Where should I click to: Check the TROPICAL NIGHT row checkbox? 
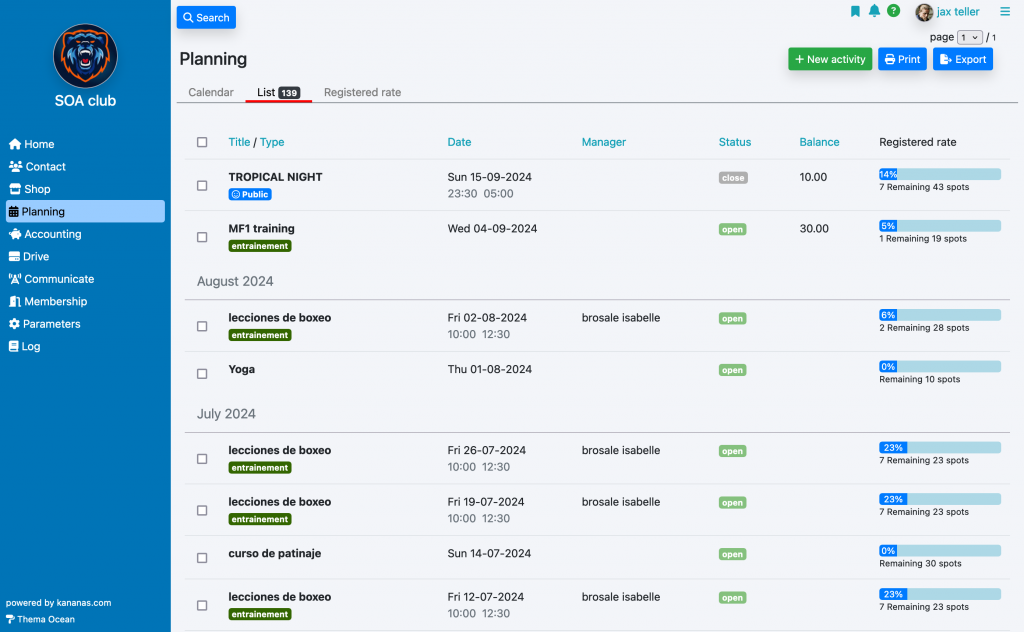[202, 186]
